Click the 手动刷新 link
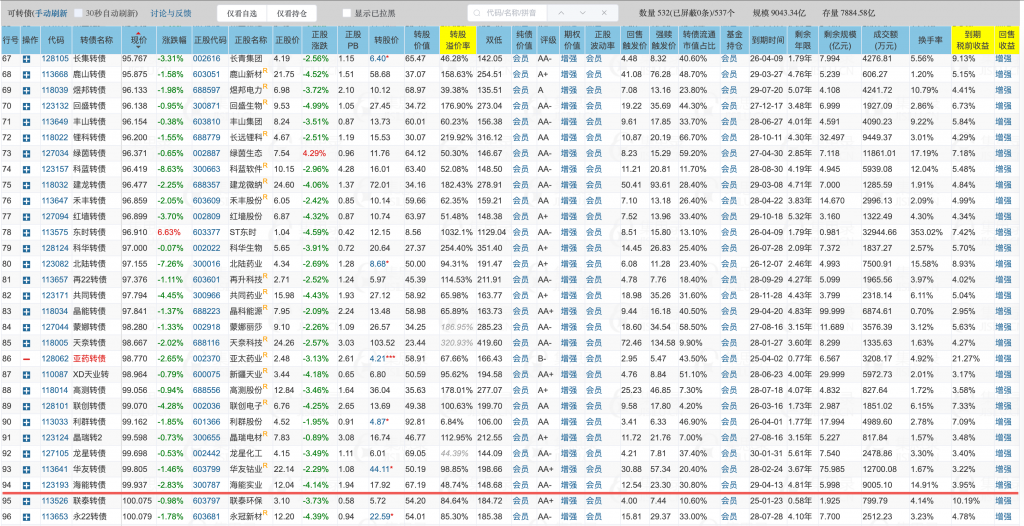Viewport: 1024px width, 526px height. [x=50, y=12]
